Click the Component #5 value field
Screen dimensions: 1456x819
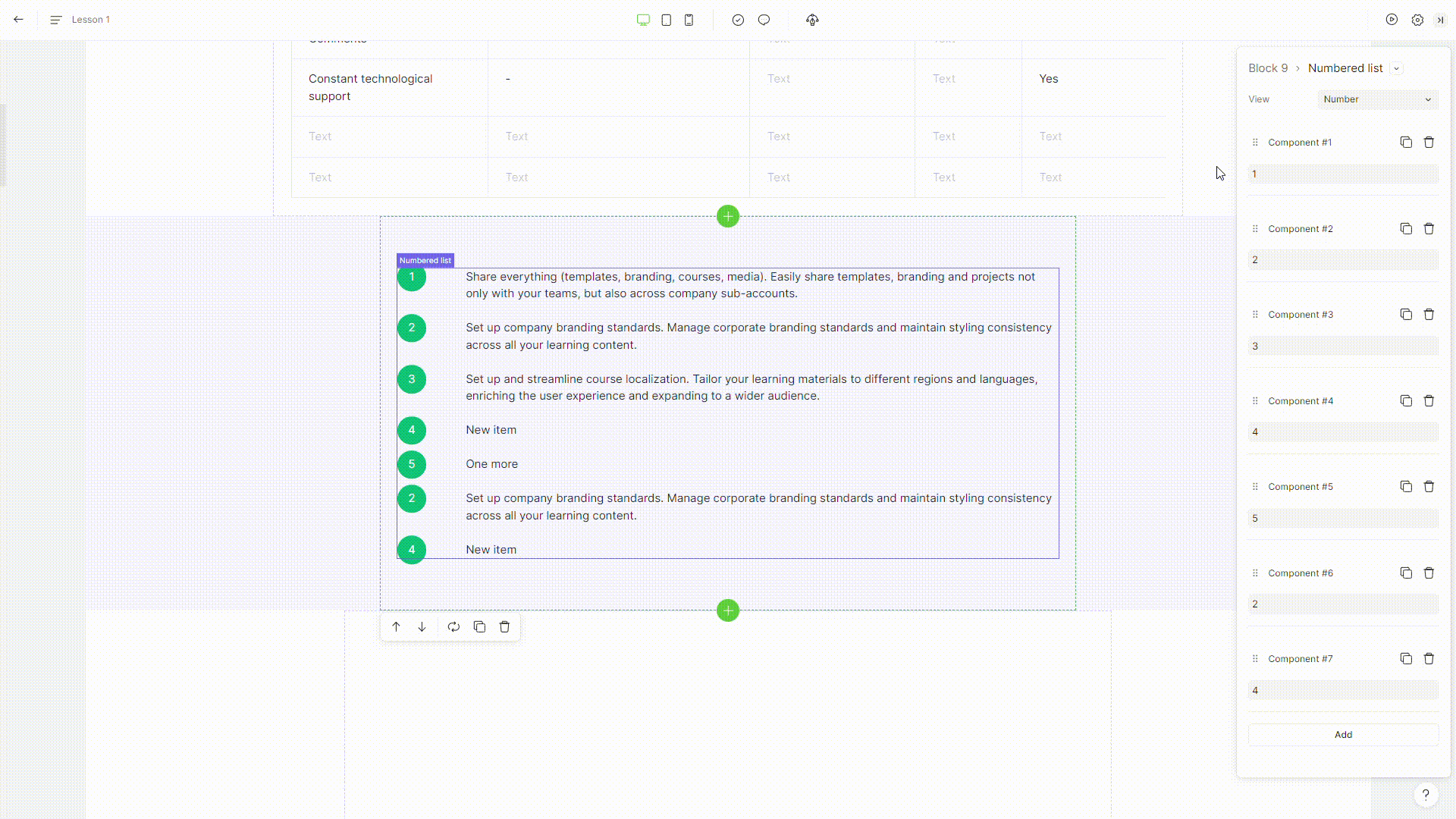[x=1343, y=519]
